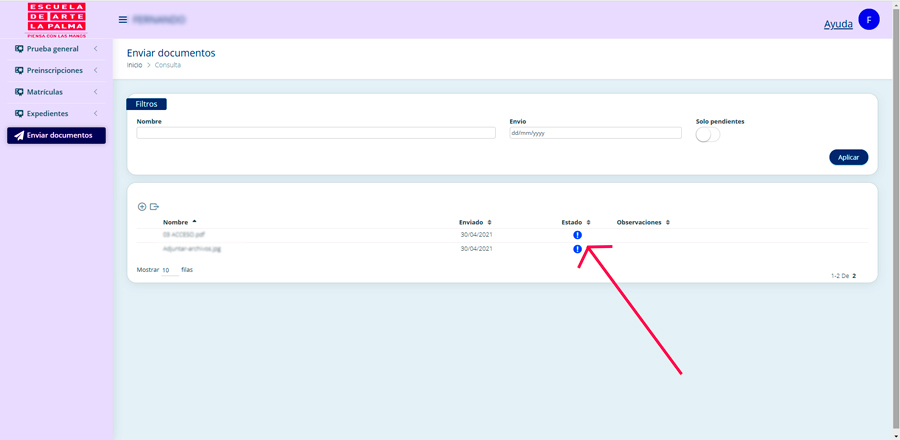Go to Inicio breadcrumb link
The height and width of the screenshot is (440, 900).
(x=134, y=65)
